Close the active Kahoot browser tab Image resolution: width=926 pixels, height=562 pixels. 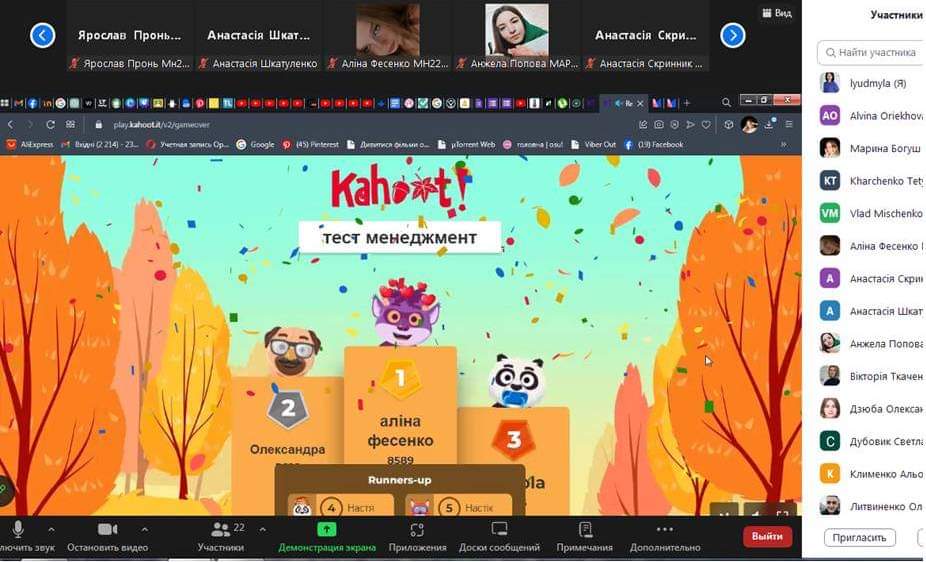coord(640,103)
